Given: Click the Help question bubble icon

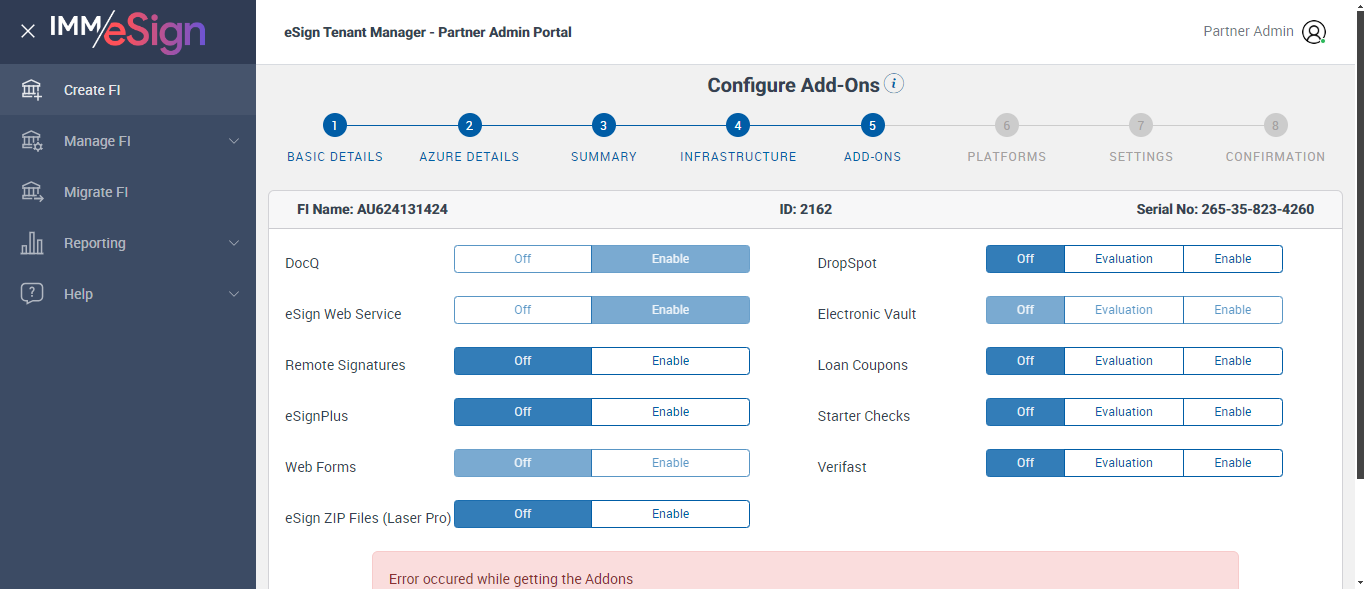Looking at the screenshot, I should click(x=32, y=294).
